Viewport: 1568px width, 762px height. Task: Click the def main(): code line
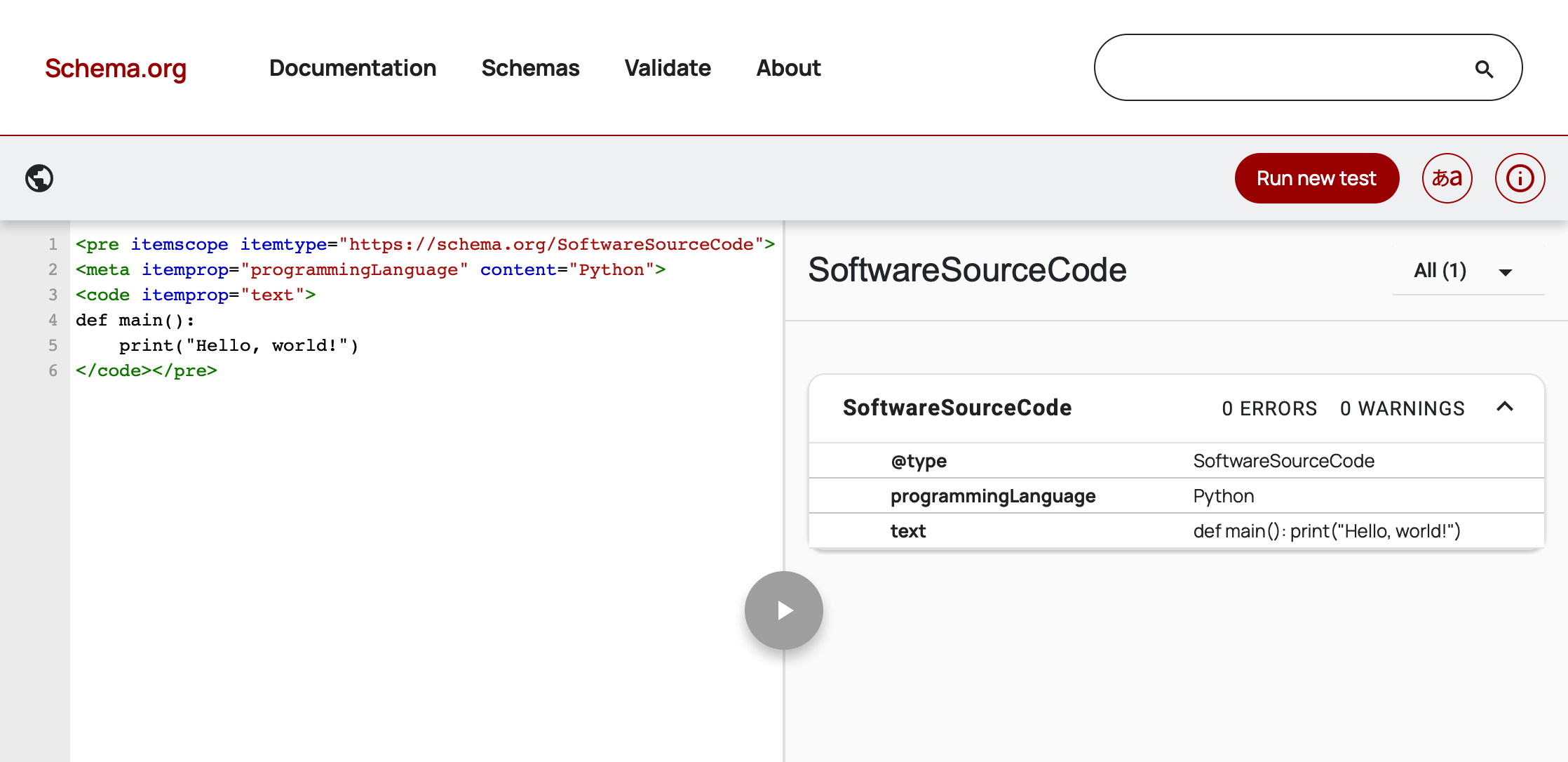(135, 320)
